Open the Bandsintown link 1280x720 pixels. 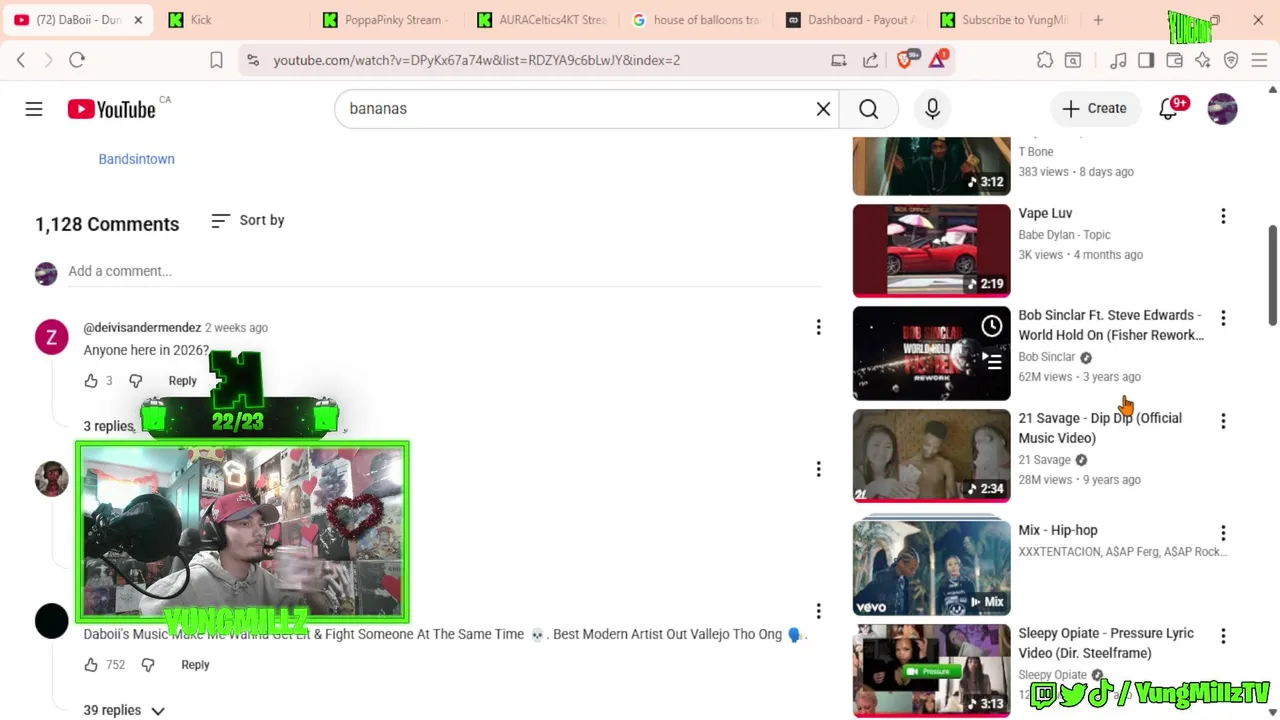point(136,159)
